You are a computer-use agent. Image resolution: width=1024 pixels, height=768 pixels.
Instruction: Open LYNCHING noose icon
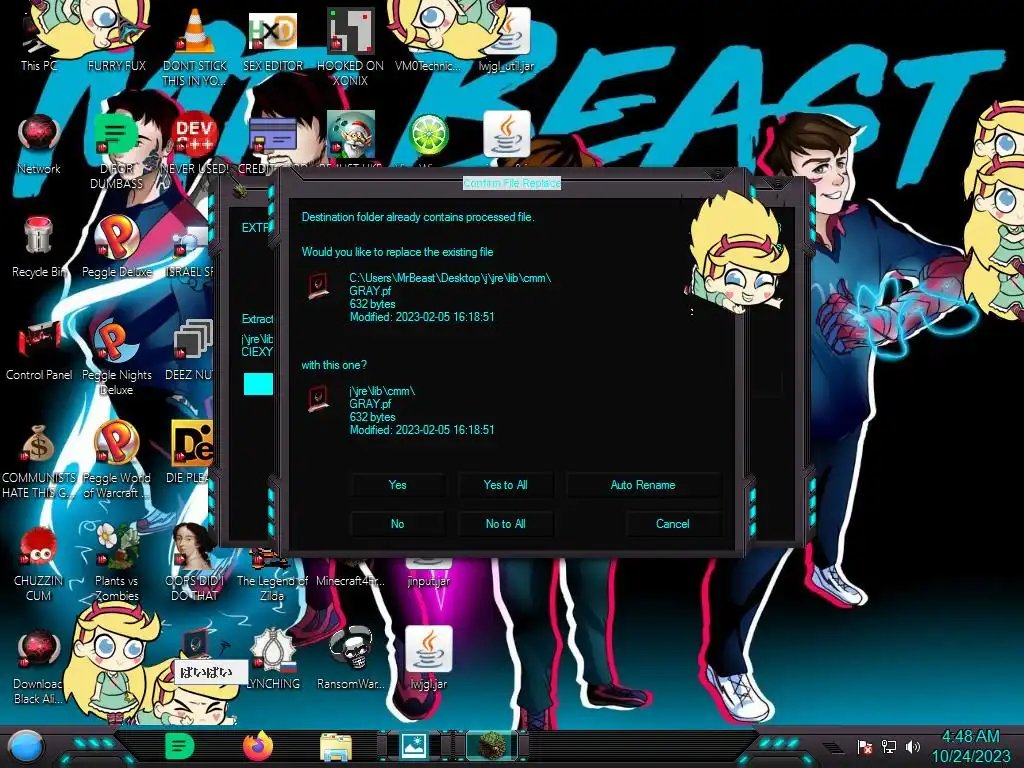[272, 660]
